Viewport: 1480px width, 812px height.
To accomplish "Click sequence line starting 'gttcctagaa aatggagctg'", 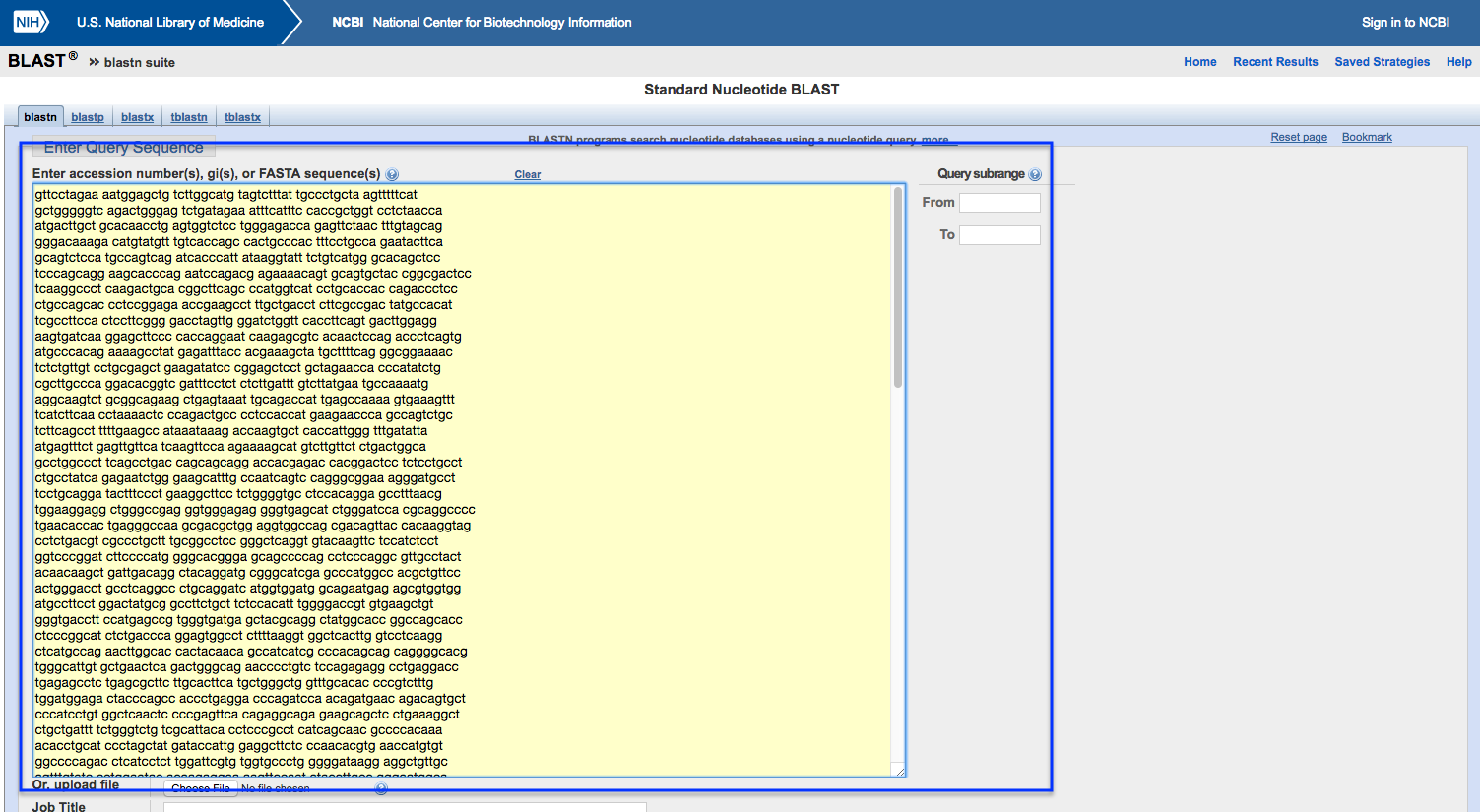I will 225,195.
